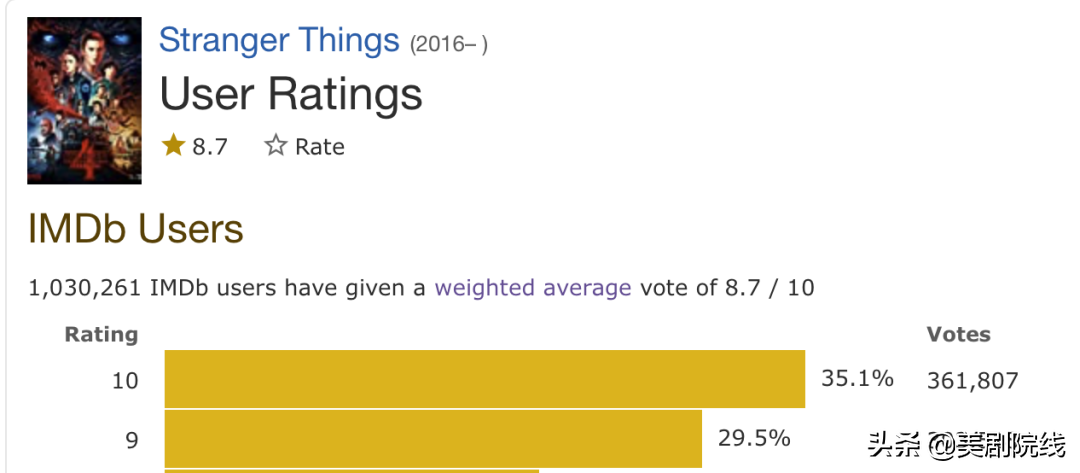Image resolution: width=1080 pixels, height=473 pixels.
Task: Click the gold star rating icon
Action: point(174,146)
